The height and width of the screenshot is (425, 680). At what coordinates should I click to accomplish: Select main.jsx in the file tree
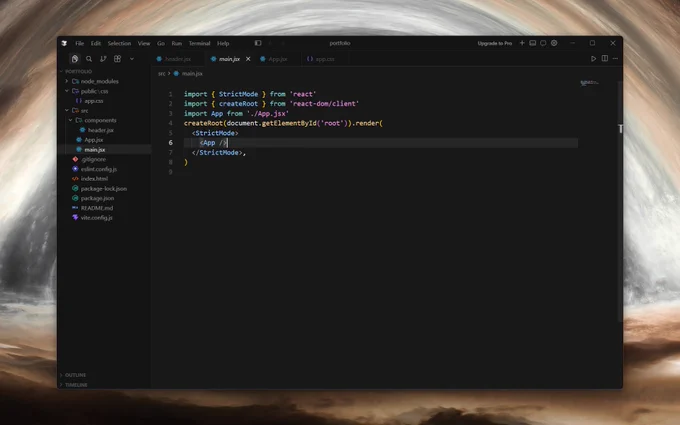[x=104, y=150]
